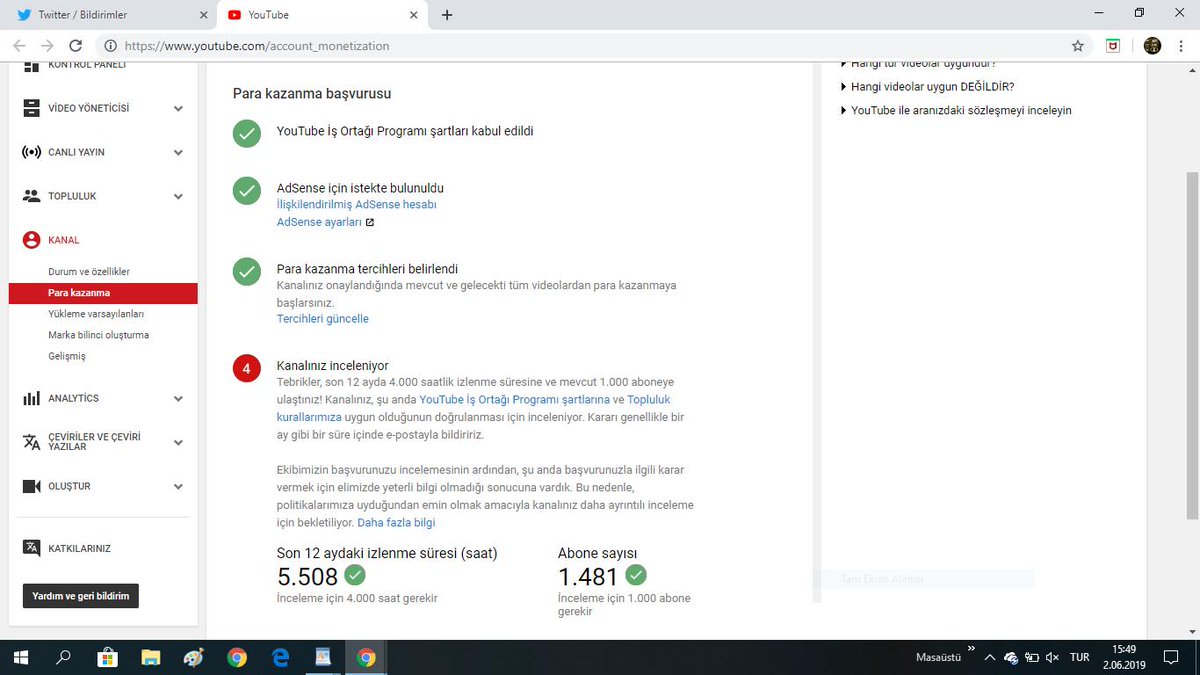The width and height of the screenshot is (1200, 675).
Task: Go forward in browser history
Action: point(47,46)
